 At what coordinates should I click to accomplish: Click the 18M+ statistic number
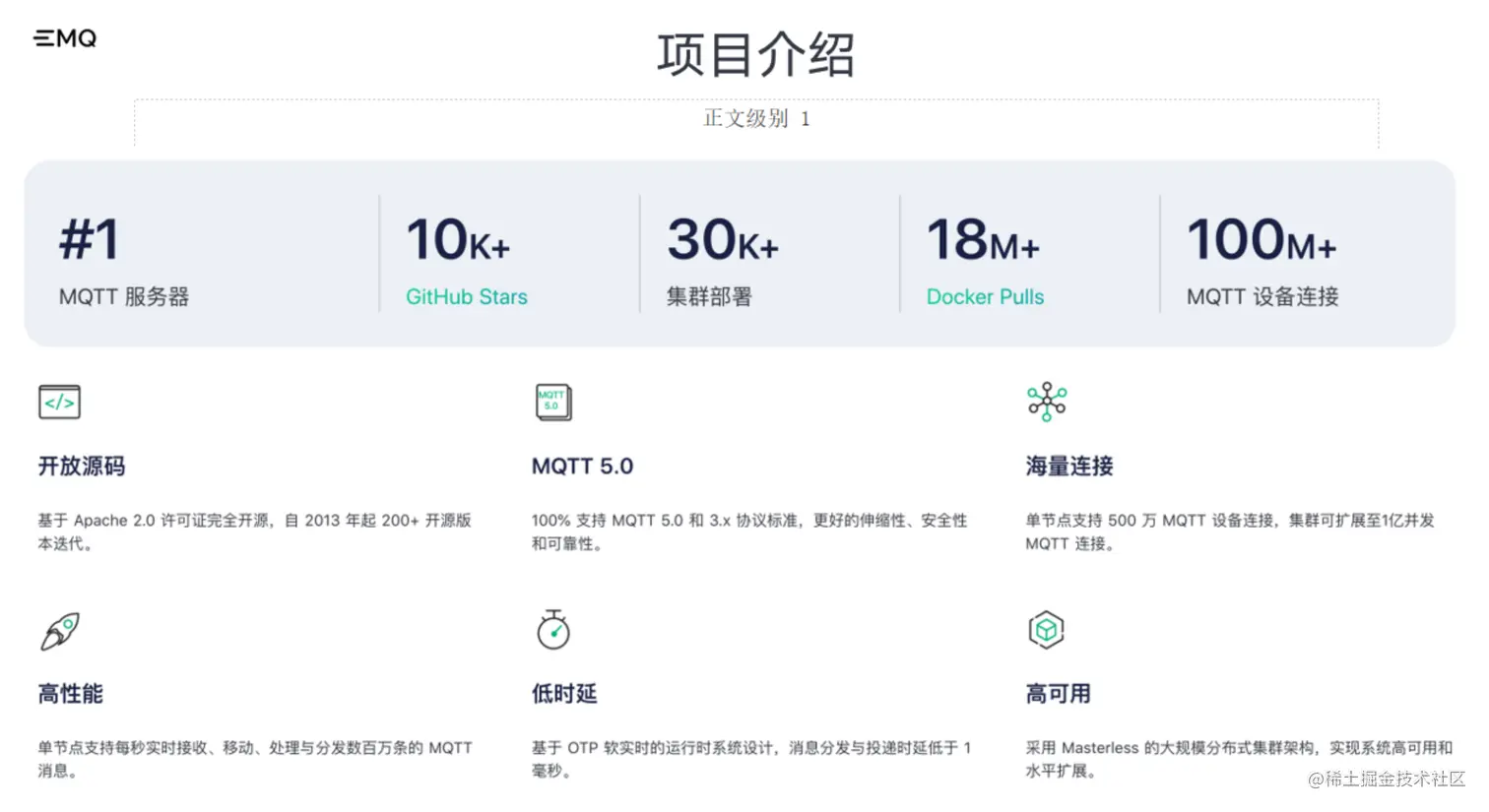[981, 238]
